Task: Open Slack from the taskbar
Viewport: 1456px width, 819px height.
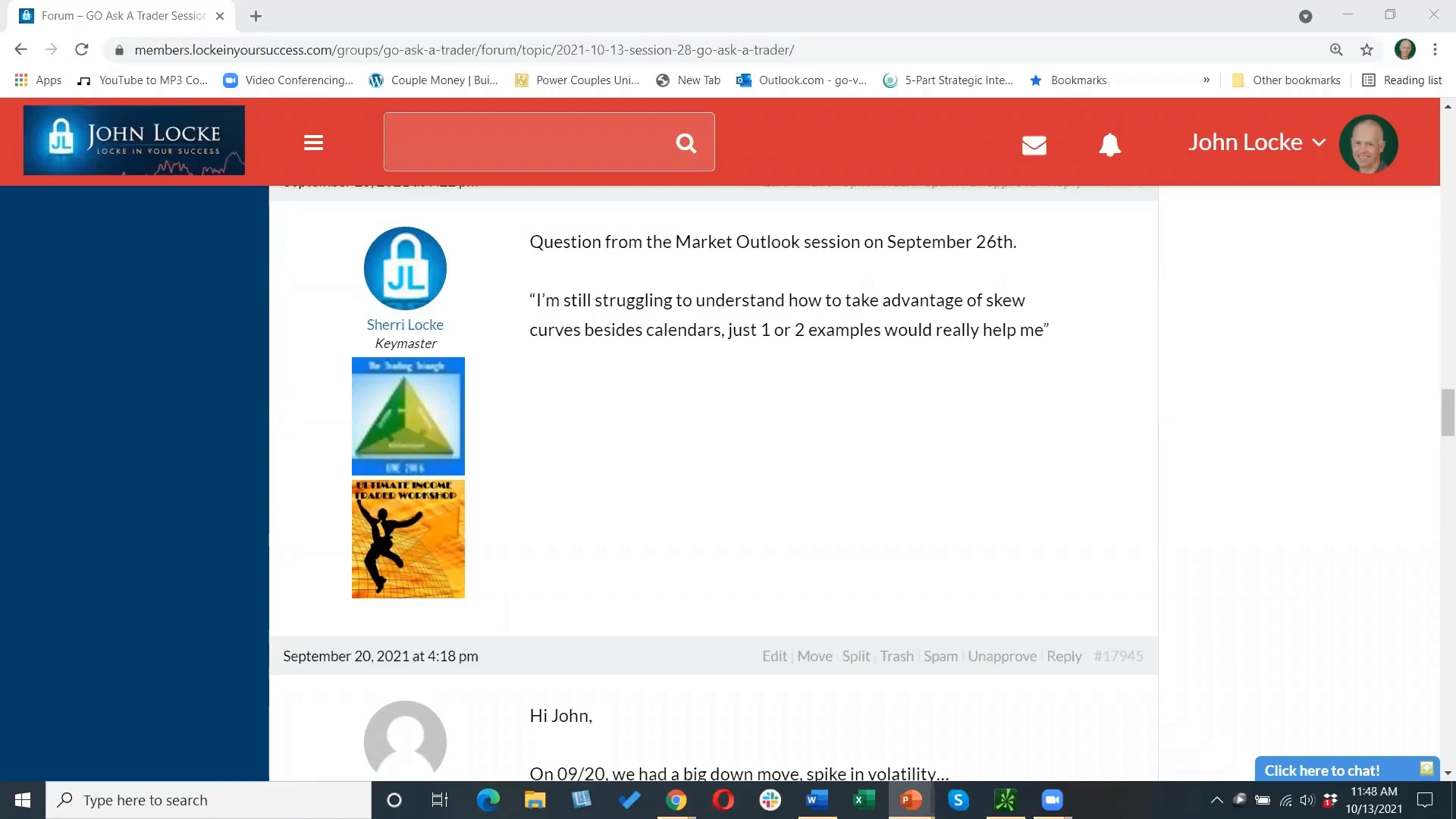Action: coord(770,800)
